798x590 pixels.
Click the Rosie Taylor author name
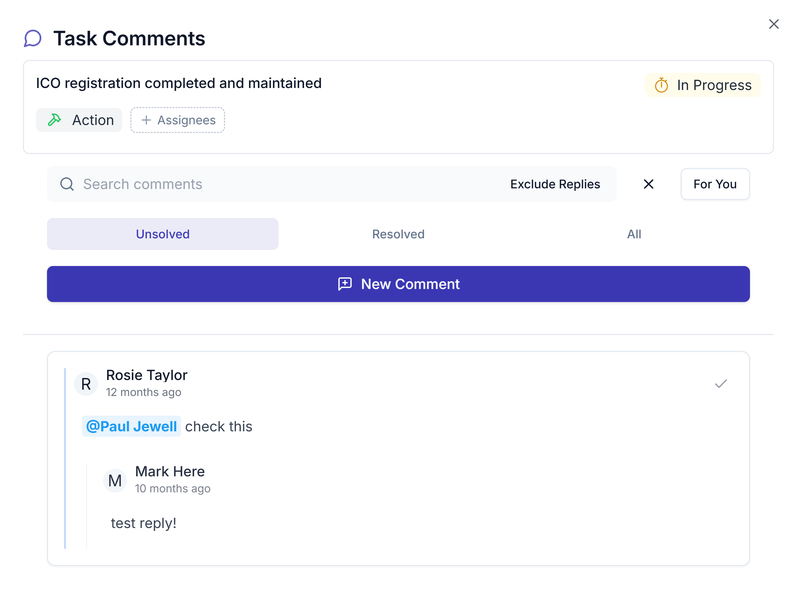tap(147, 375)
